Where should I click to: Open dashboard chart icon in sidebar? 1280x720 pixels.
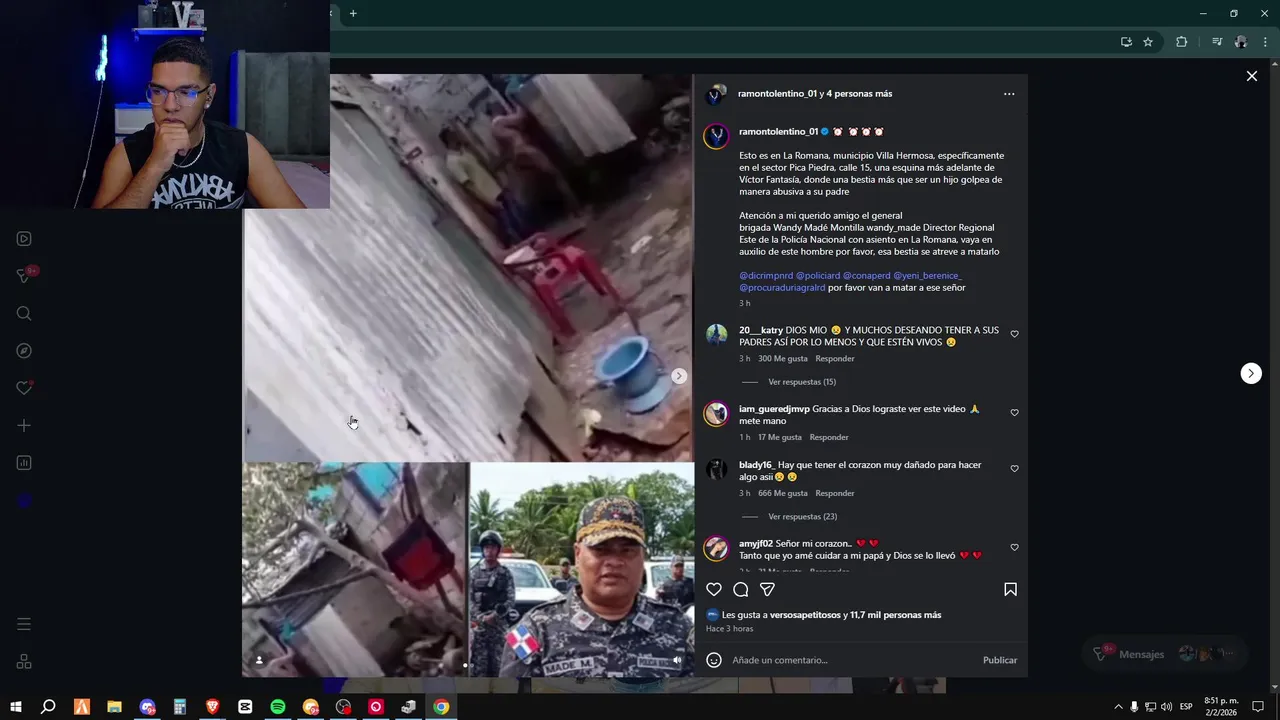coord(24,463)
